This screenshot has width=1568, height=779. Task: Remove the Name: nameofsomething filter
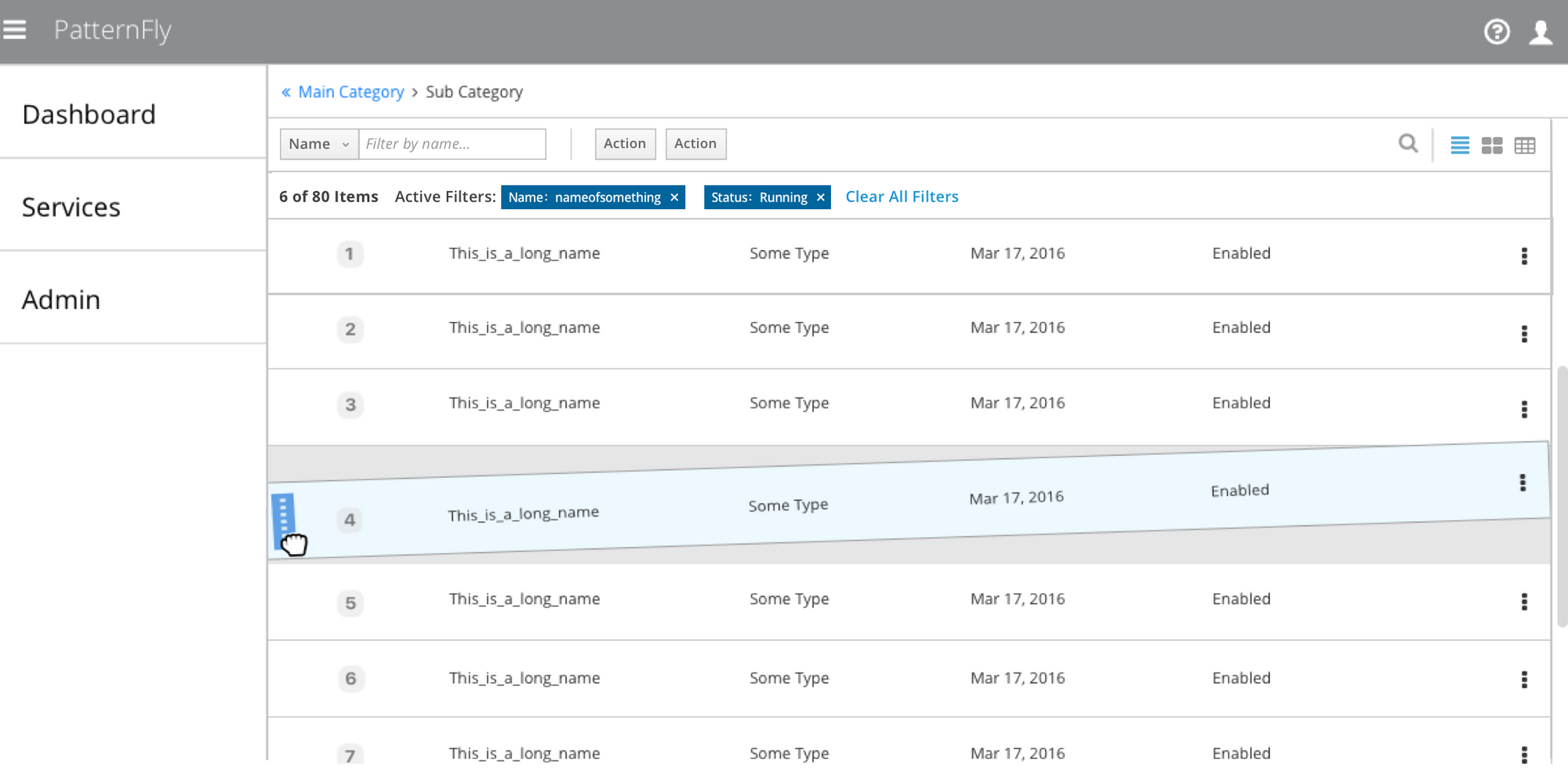(x=674, y=197)
